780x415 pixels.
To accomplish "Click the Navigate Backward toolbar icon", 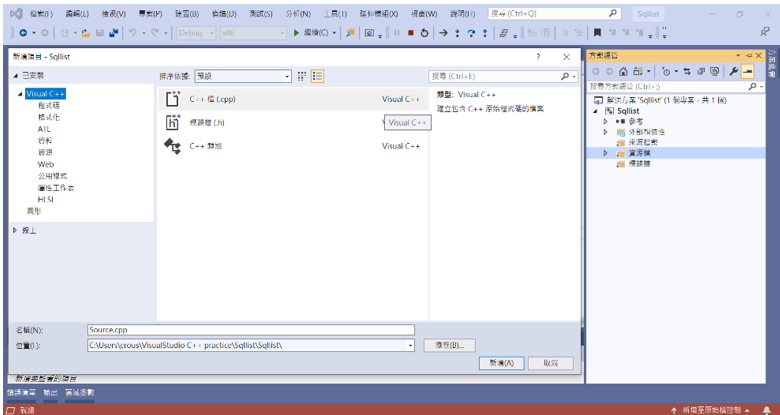I will [x=23, y=33].
